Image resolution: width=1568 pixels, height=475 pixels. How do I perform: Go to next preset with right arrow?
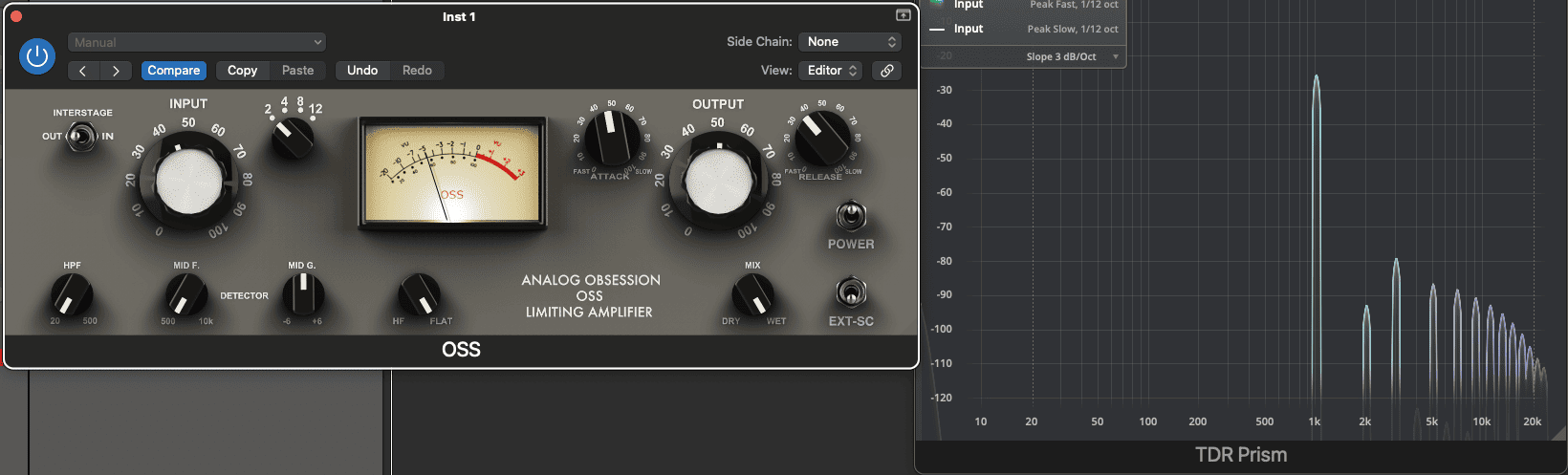pos(116,71)
